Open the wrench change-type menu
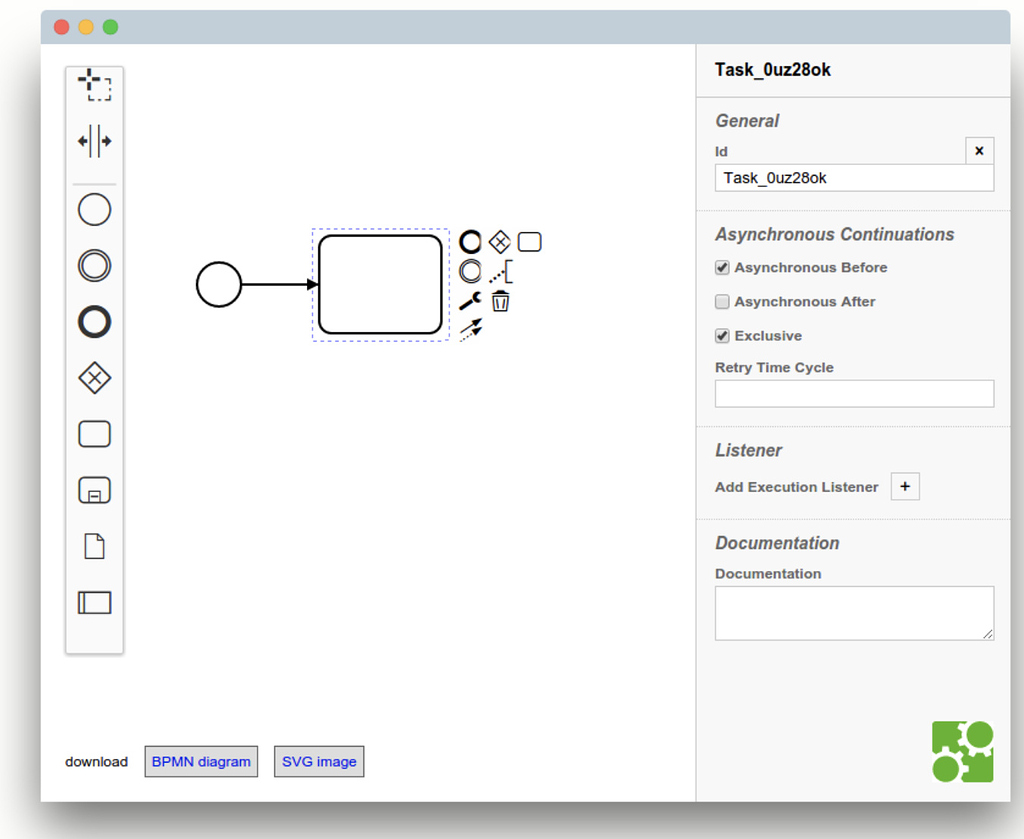This screenshot has width=1024, height=839. pyautogui.click(x=469, y=300)
